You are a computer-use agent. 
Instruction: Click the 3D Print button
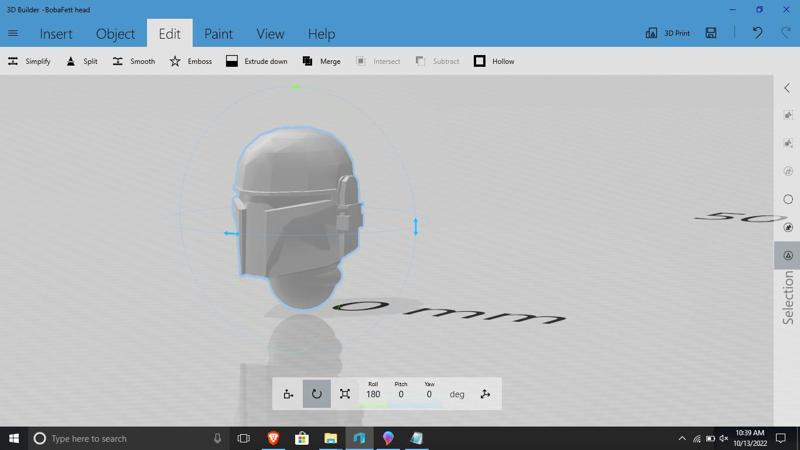pos(667,33)
